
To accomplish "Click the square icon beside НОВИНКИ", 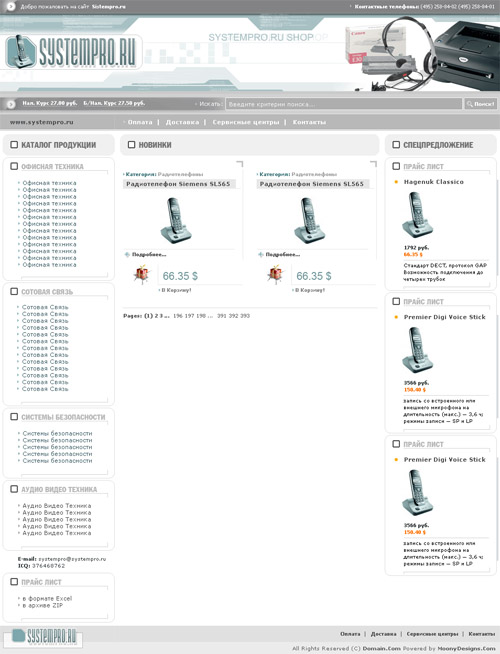I will [131, 145].
